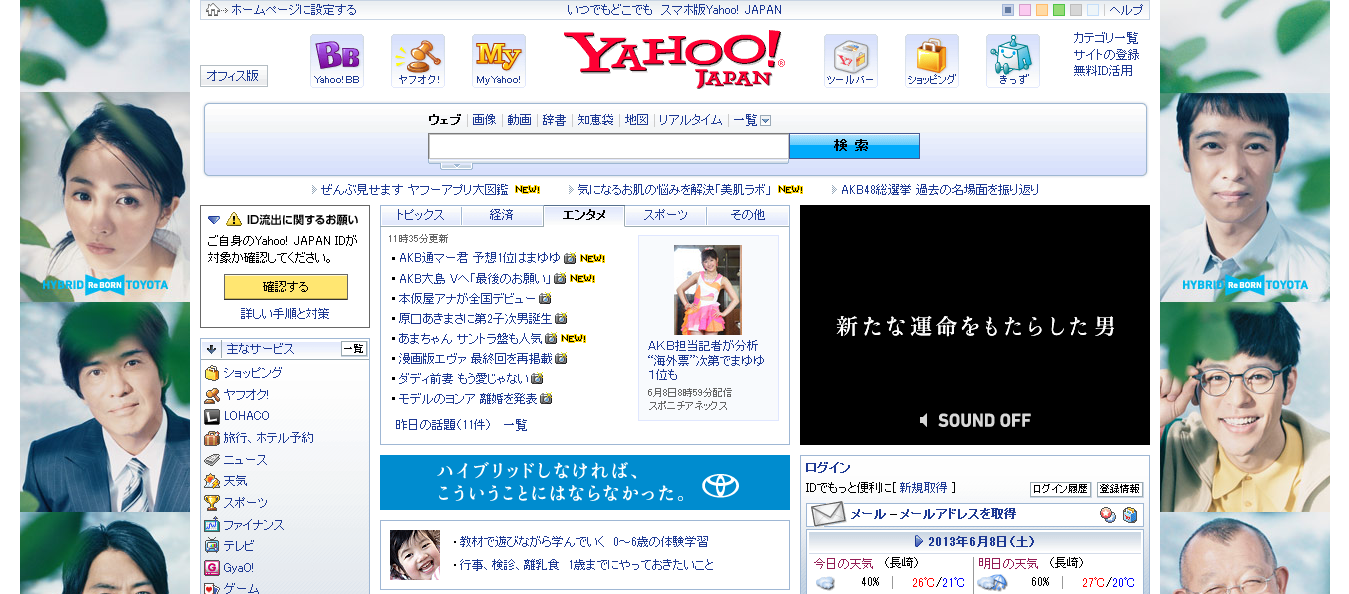Click tomorrow's rain umbrella weather icon
Image resolution: width=1349 pixels, height=594 pixels.
coord(992,583)
